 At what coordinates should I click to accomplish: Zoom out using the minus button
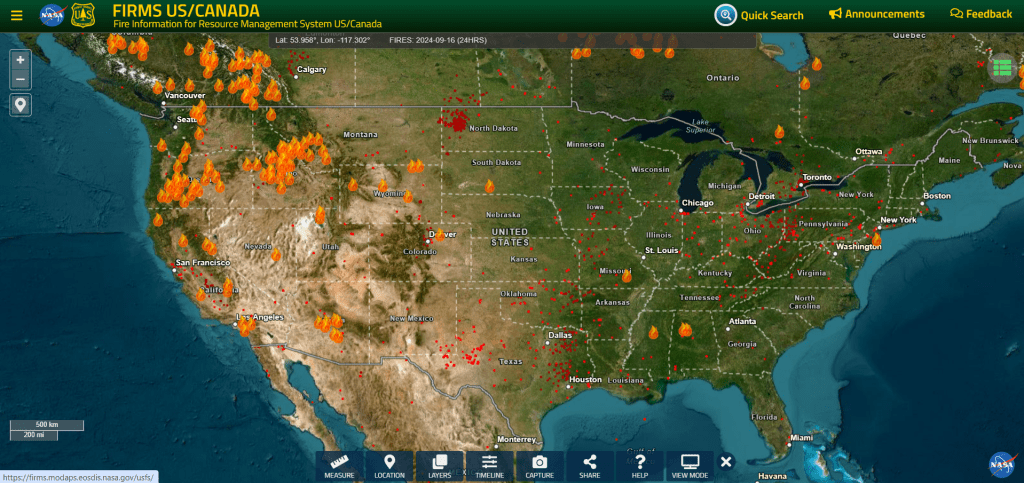click(x=21, y=79)
